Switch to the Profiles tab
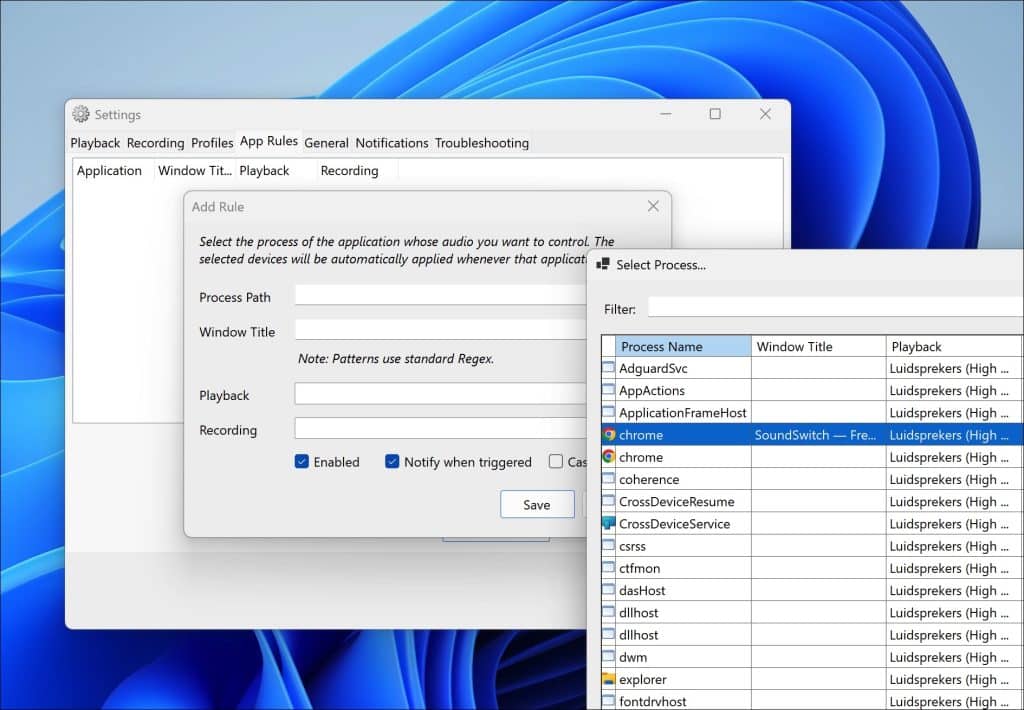The image size is (1024, 710). coord(212,142)
